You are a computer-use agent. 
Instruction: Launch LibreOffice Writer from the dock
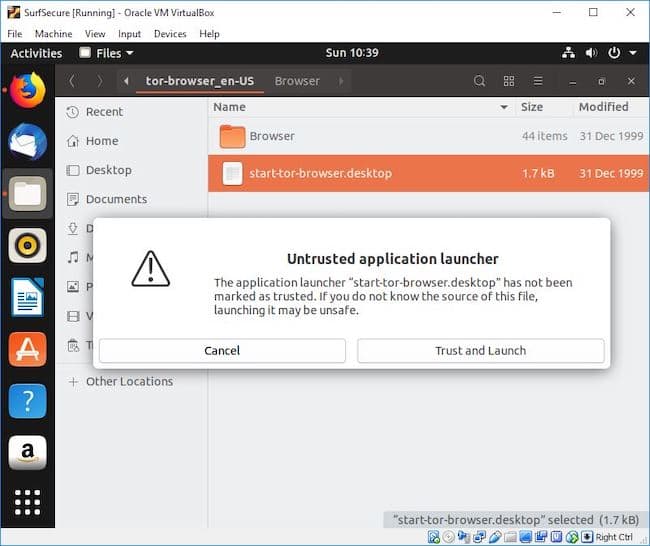tap(27, 297)
